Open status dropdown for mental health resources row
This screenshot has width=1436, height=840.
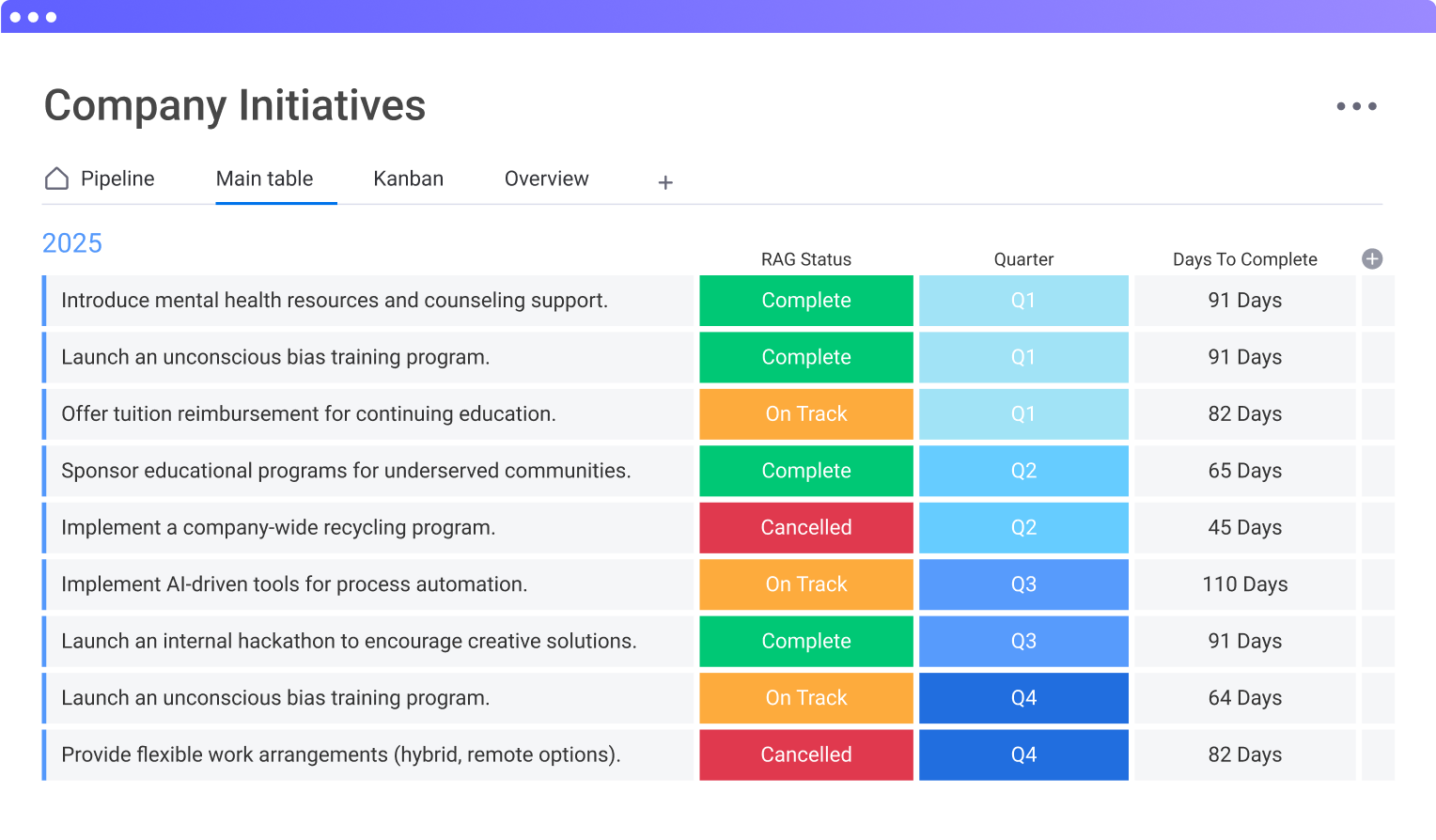coord(805,301)
